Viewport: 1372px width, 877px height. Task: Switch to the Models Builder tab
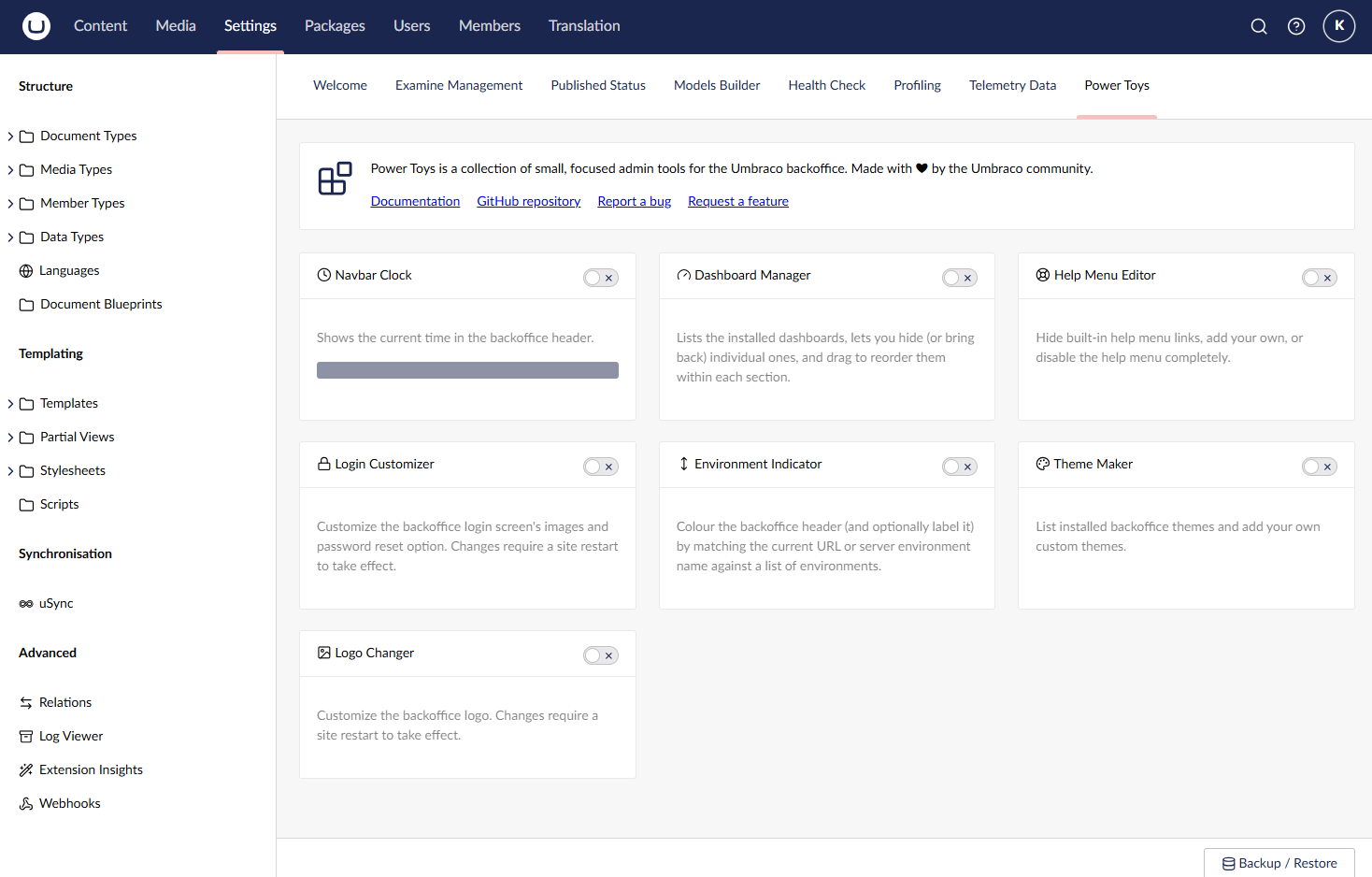(717, 85)
